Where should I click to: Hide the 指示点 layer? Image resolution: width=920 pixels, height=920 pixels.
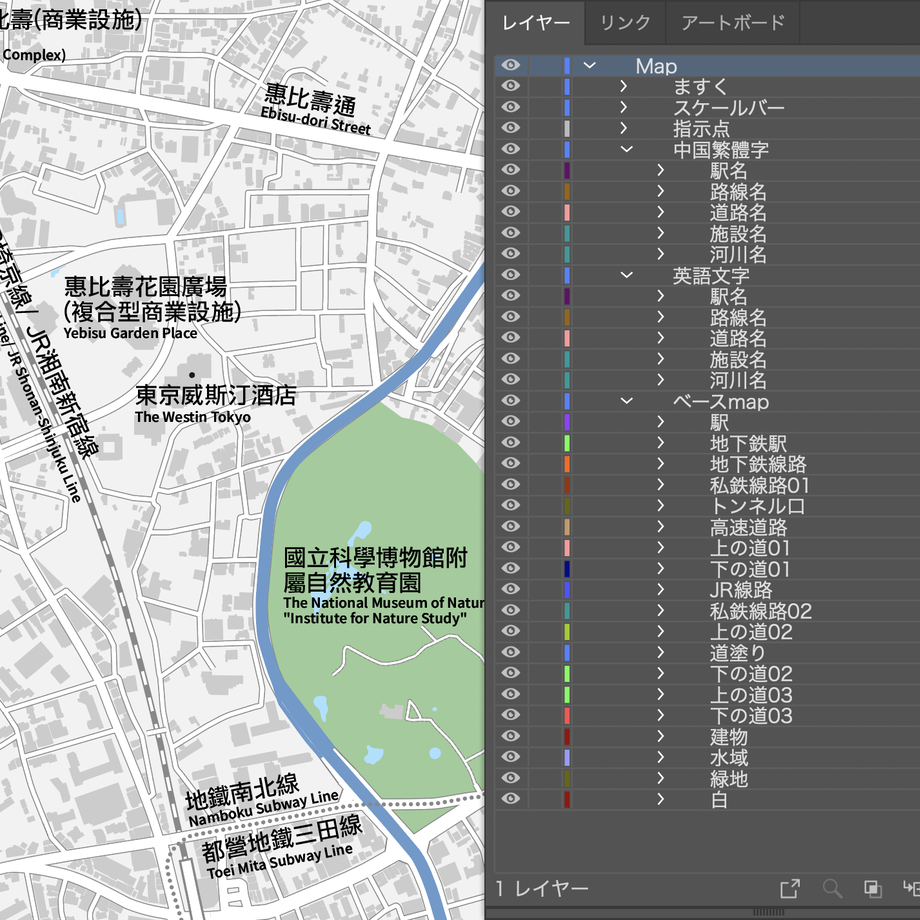[x=510, y=128]
